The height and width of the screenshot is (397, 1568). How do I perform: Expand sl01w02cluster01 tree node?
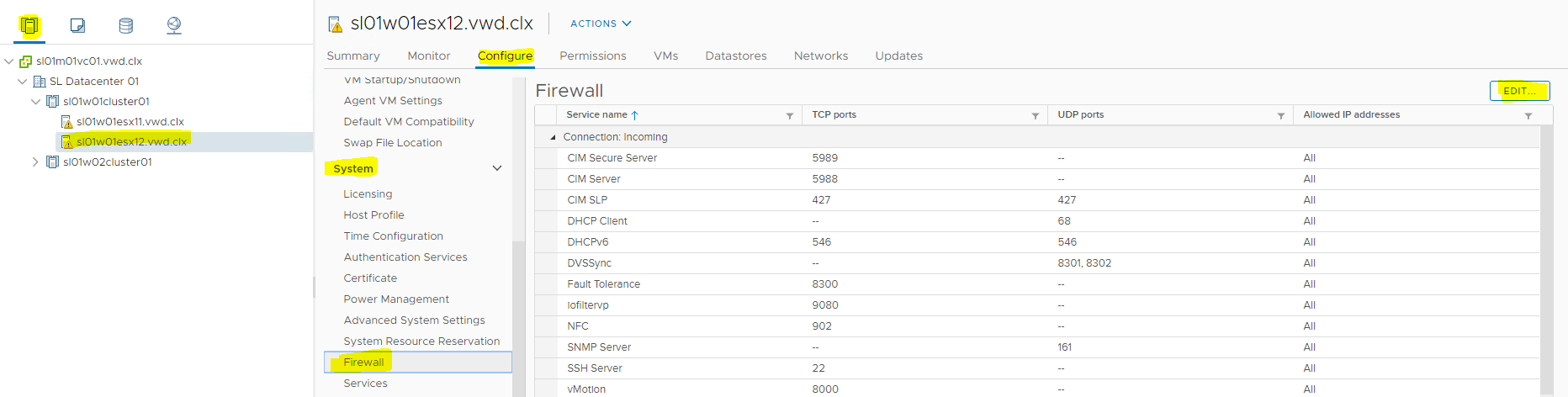click(x=35, y=162)
